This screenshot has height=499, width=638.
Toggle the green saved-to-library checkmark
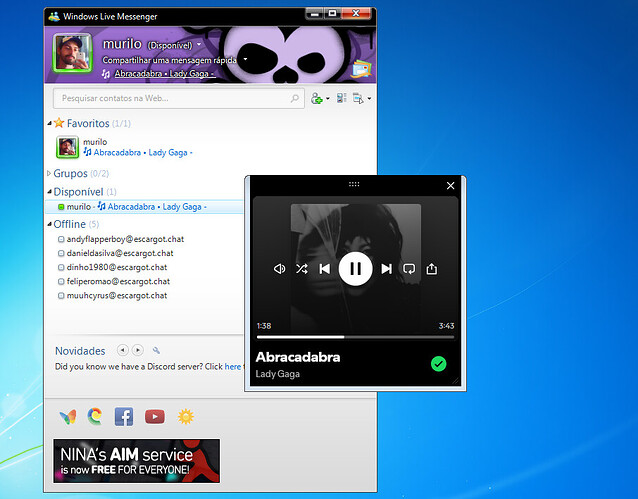pos(438,363)
